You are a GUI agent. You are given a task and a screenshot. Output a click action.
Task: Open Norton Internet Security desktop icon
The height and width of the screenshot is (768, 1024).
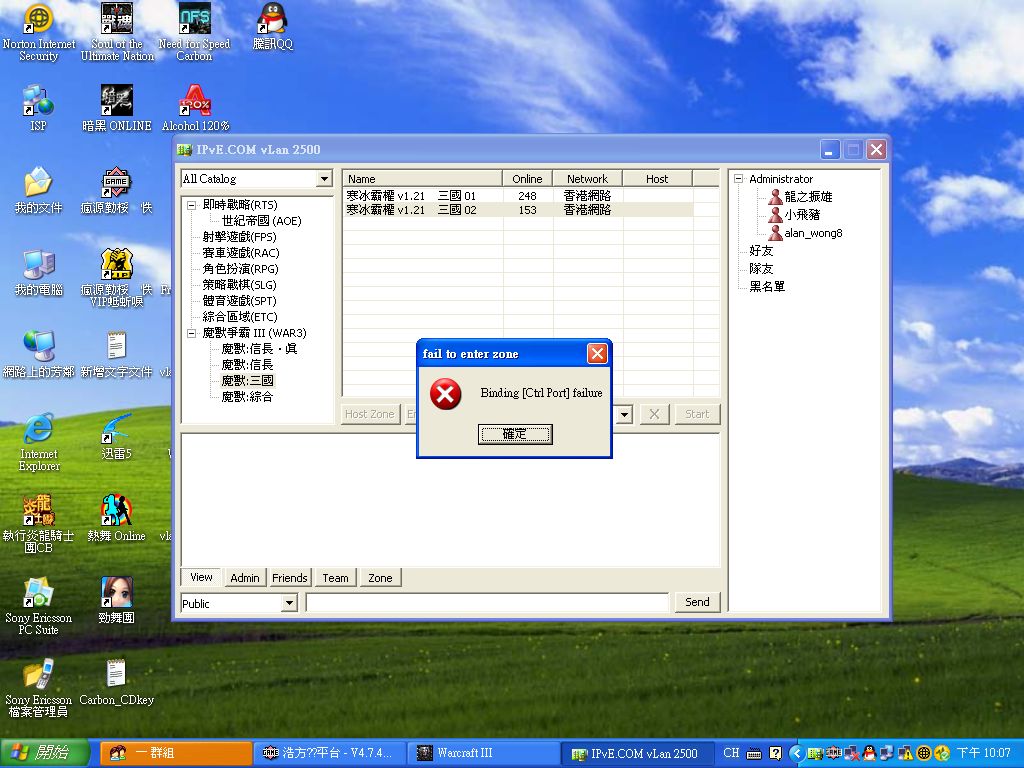click(x=38, y=20)
